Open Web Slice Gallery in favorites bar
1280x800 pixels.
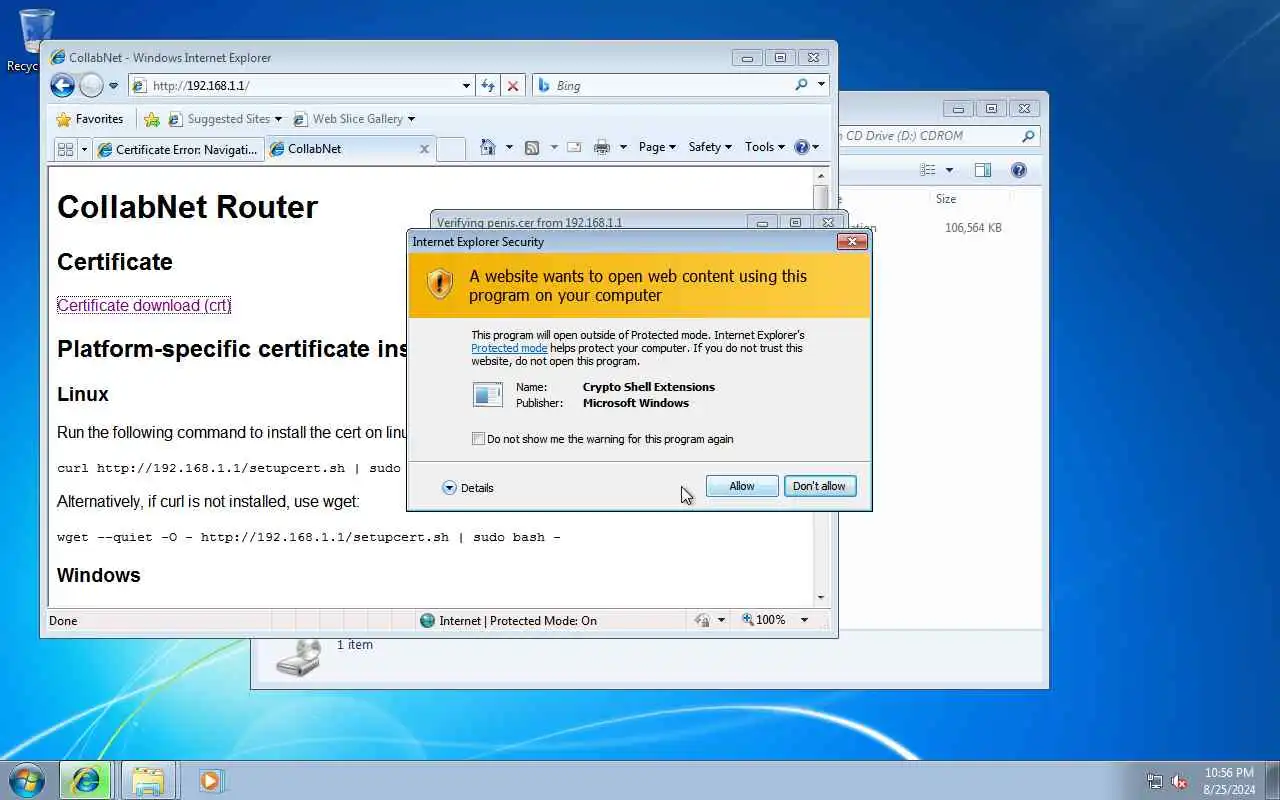[354, 119]
